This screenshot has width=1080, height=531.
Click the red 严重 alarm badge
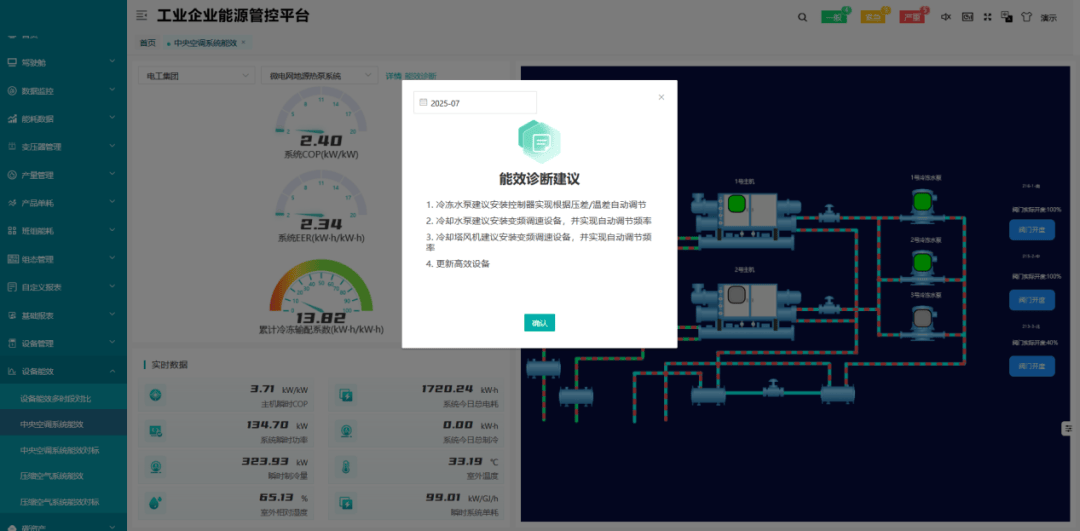911,17
